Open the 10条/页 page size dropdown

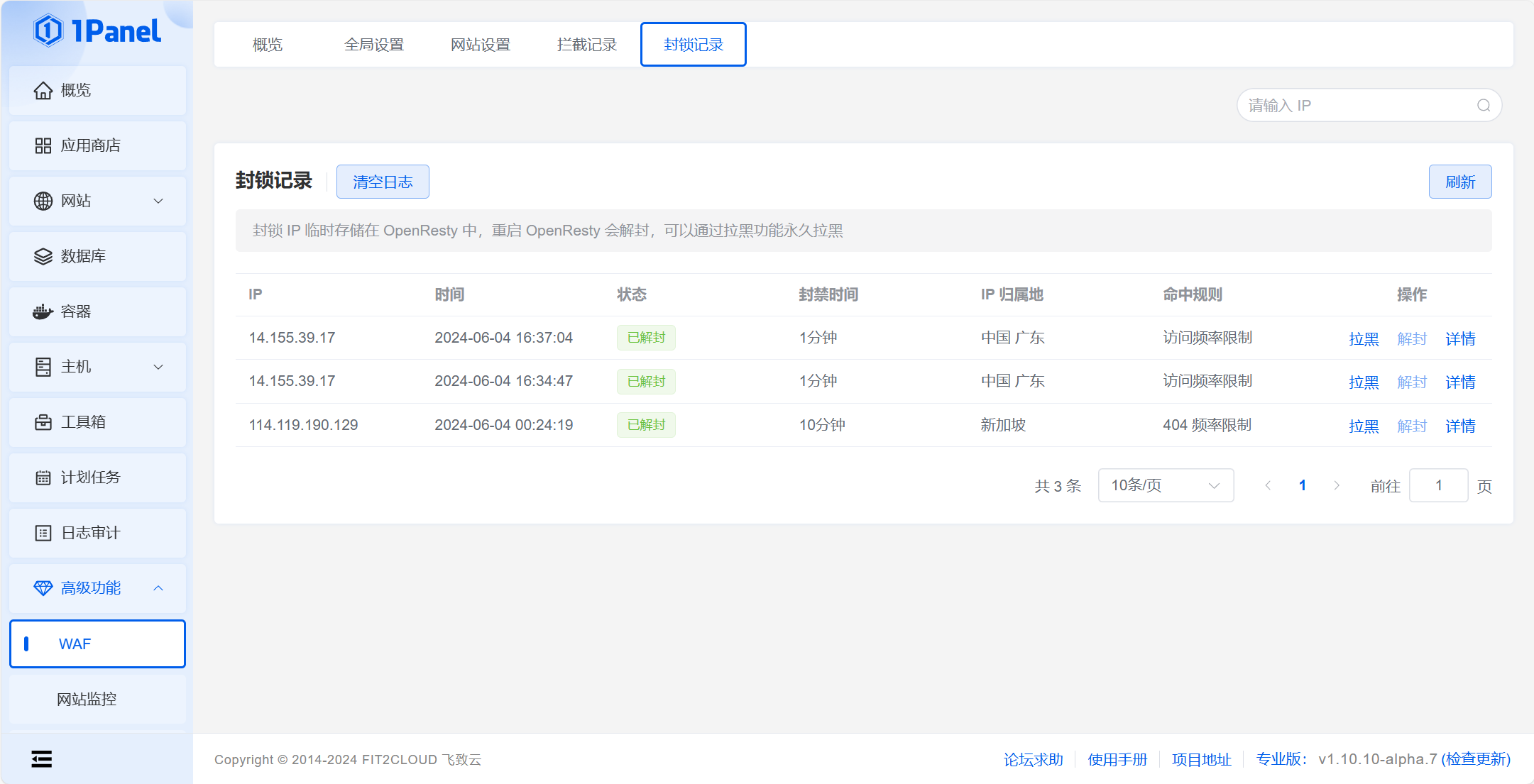[x=1165, y=485]
